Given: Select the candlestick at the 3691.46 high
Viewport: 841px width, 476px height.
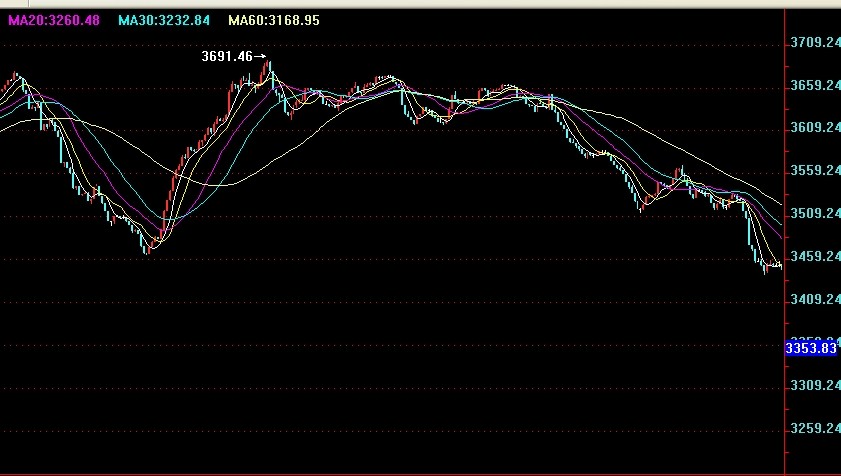Looking at the screenshot, I should pyautogui.click(x=268, y=72).
